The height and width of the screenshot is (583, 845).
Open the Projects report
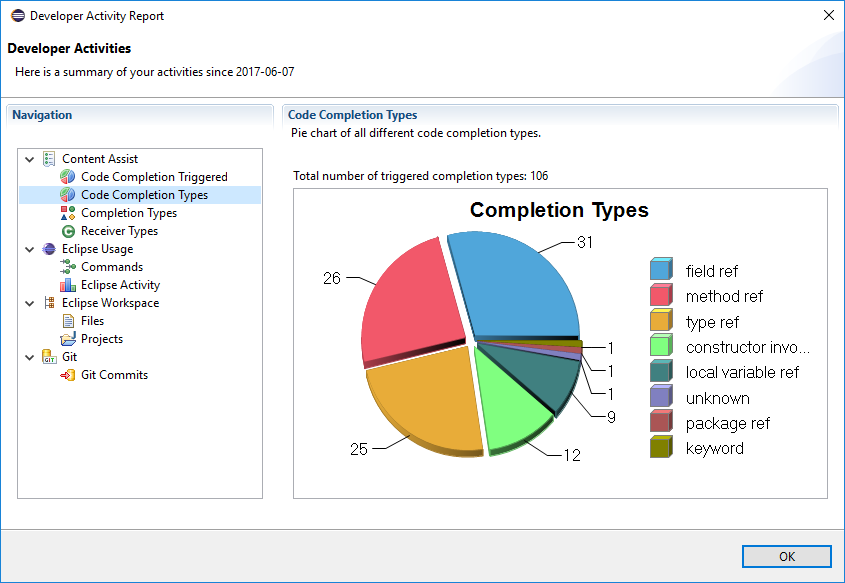tap(102, 339)
